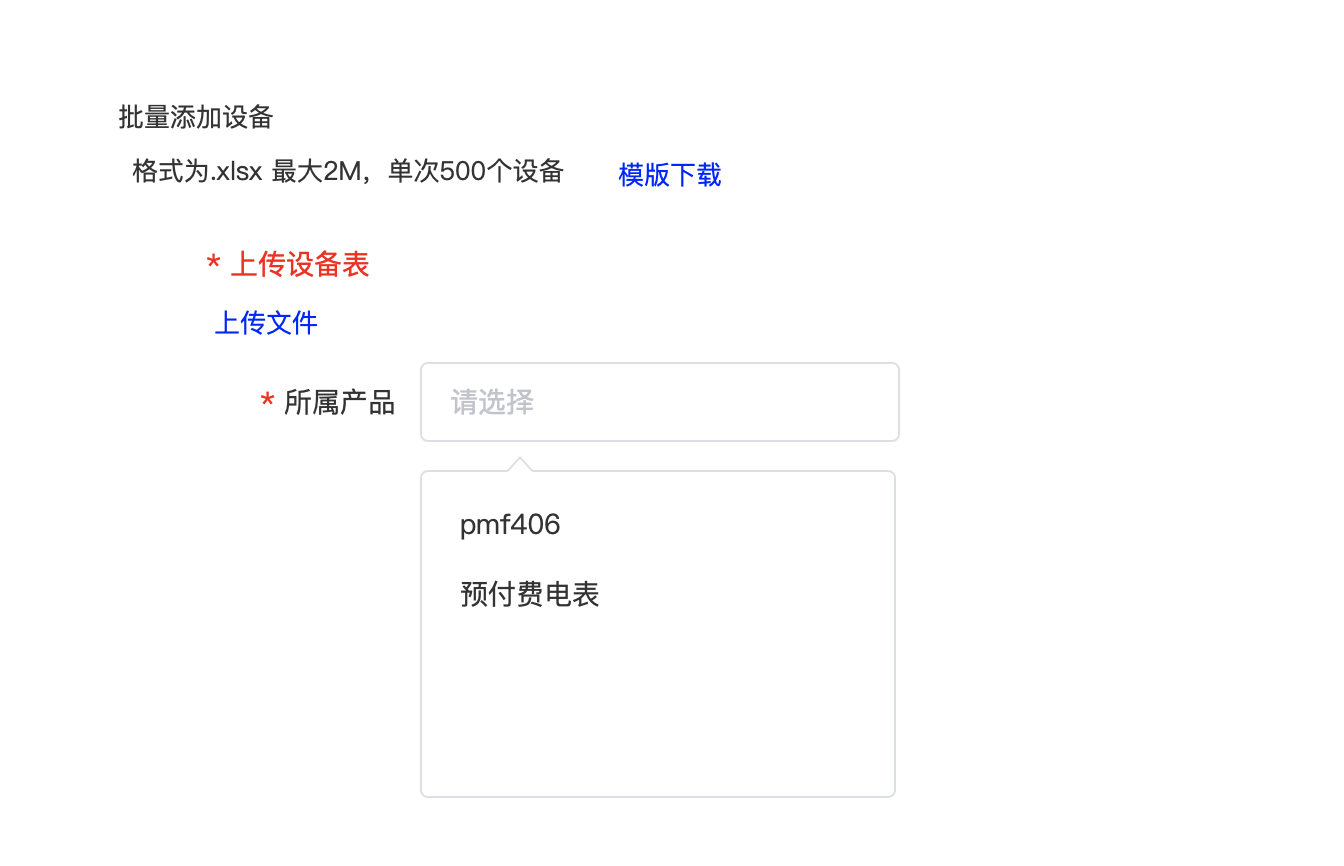Screen dimensions: 1344x866
Task: Choose the 预付费电表 option
Action: 529,595
